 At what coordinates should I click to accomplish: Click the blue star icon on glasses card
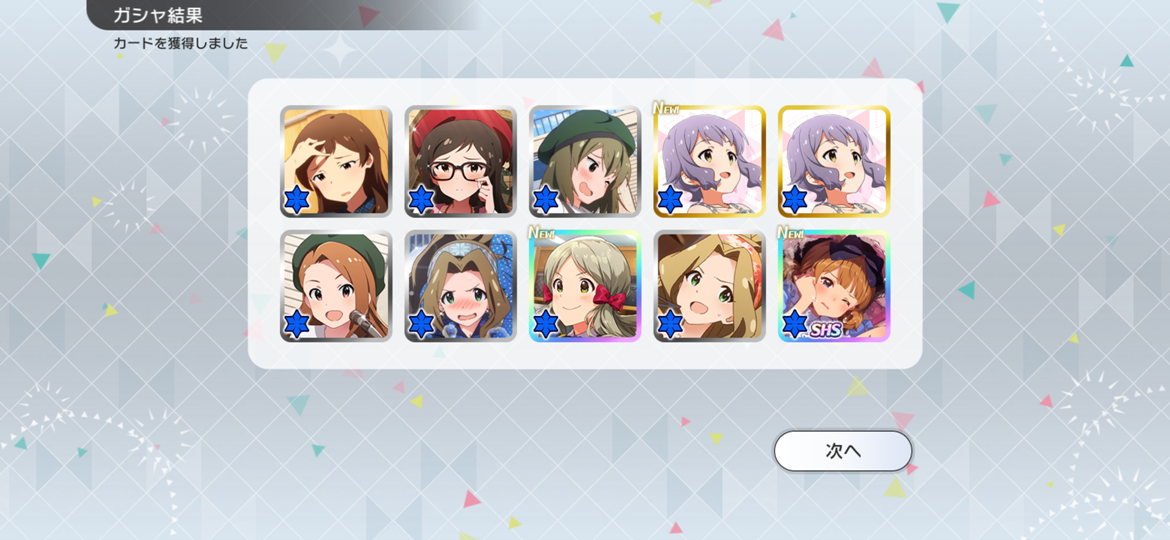point(422,199)
